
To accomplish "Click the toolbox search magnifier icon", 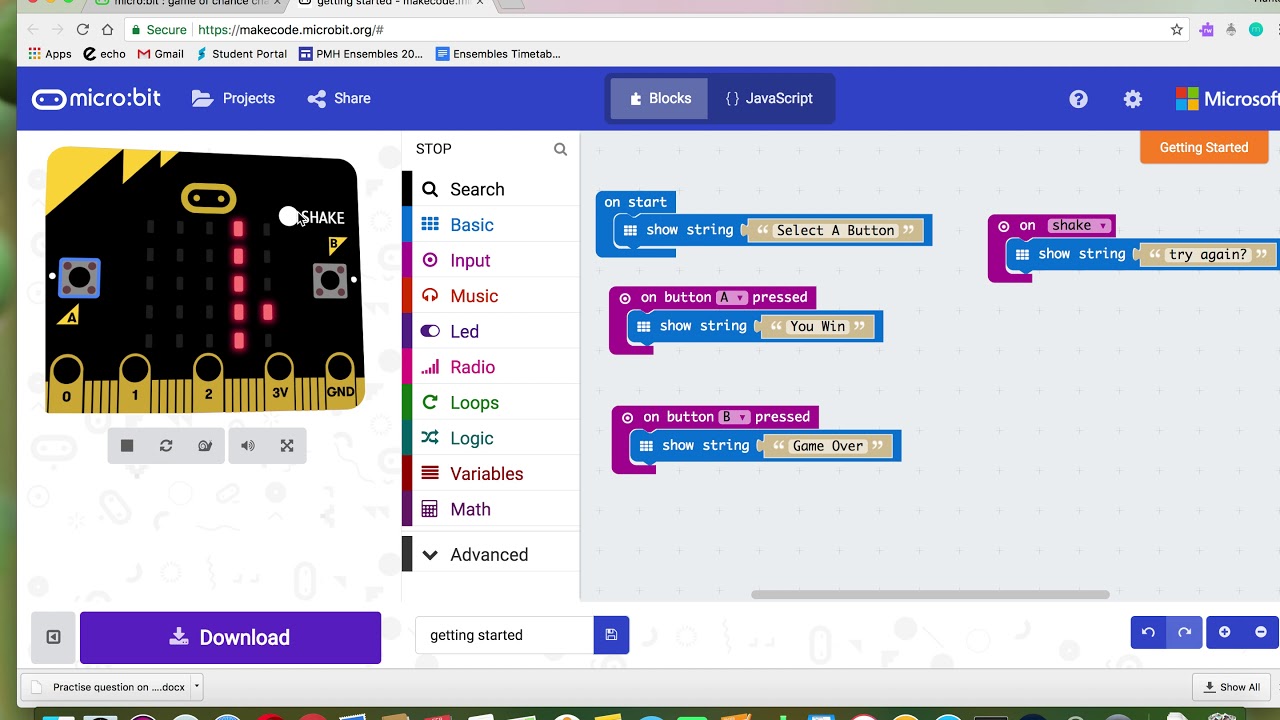I will [x=560, y=149].
